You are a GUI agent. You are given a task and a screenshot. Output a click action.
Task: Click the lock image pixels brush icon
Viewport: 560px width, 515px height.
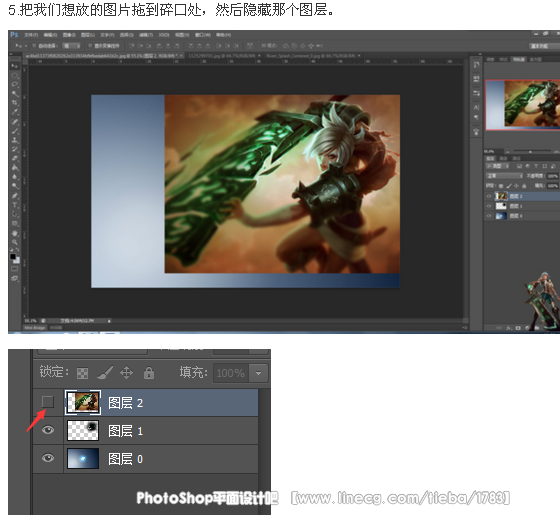[105, 372]
